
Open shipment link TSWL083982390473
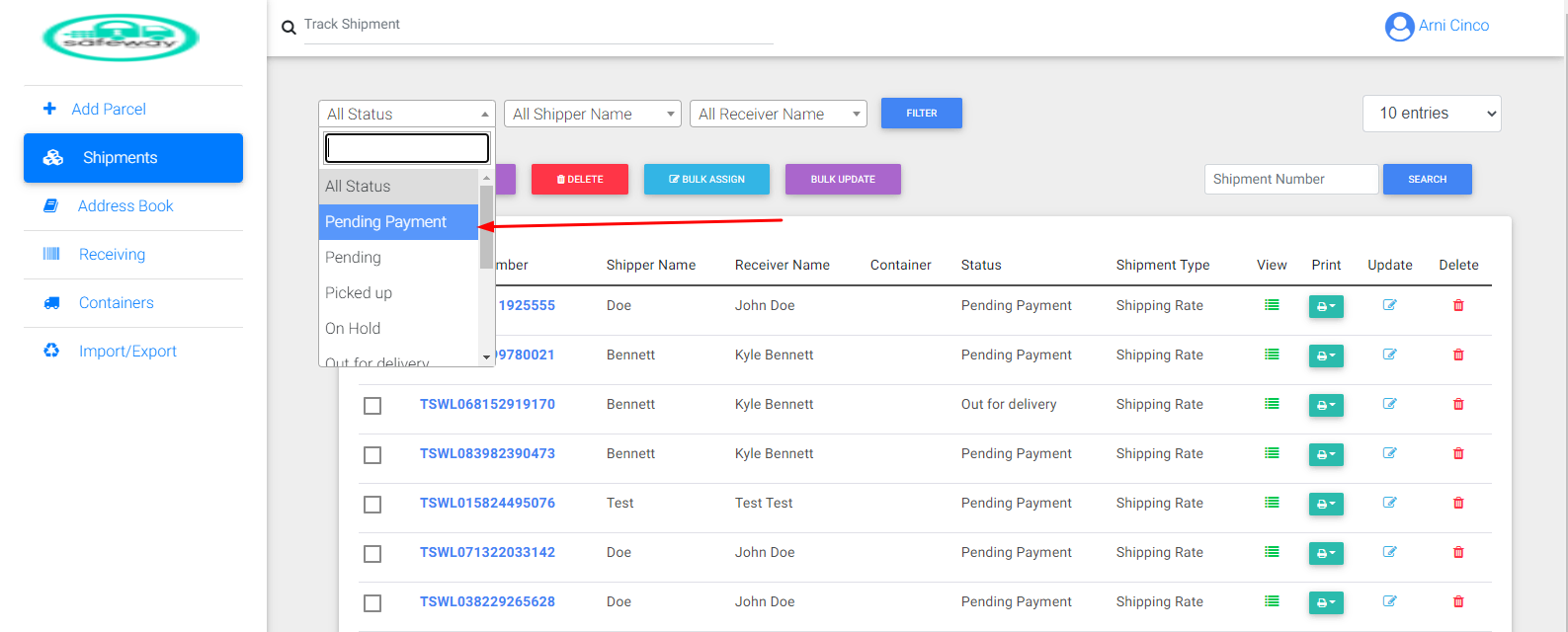pyautogui.click(x=487, y=453)
